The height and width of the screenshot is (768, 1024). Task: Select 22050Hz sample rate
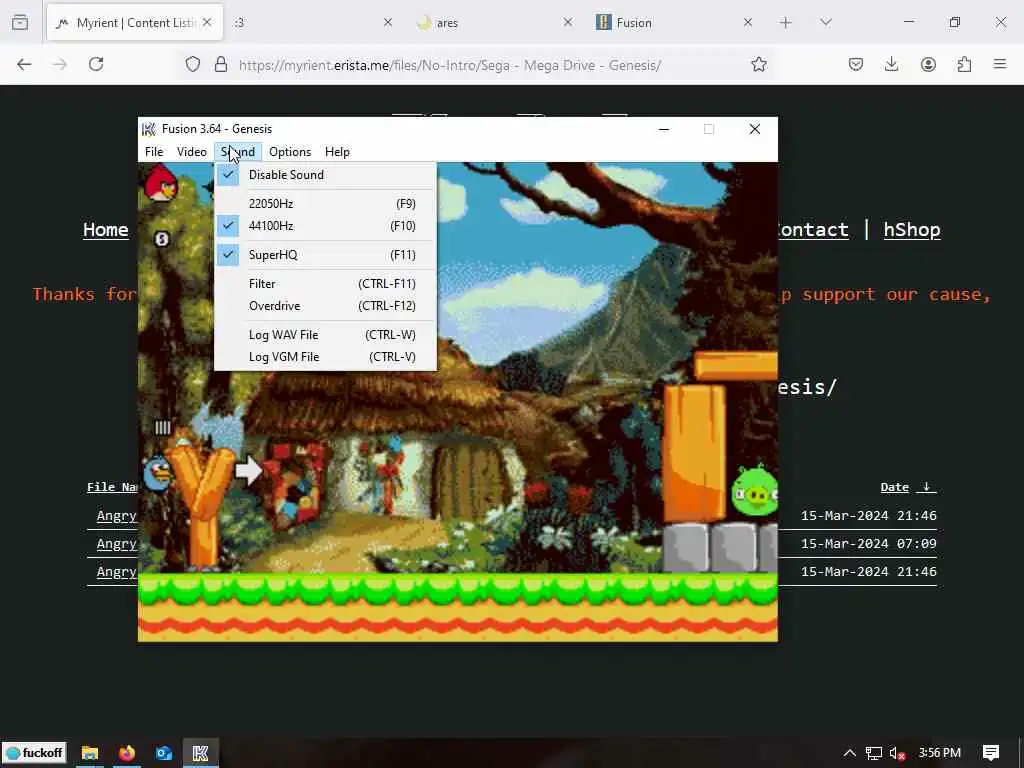tap(325, 203)
